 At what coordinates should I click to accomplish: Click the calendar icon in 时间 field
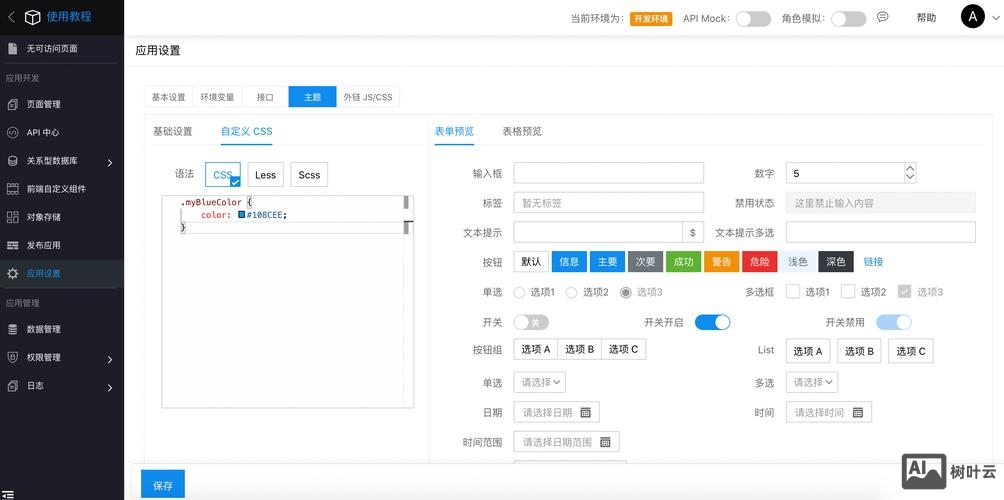(x=858, y=412)
